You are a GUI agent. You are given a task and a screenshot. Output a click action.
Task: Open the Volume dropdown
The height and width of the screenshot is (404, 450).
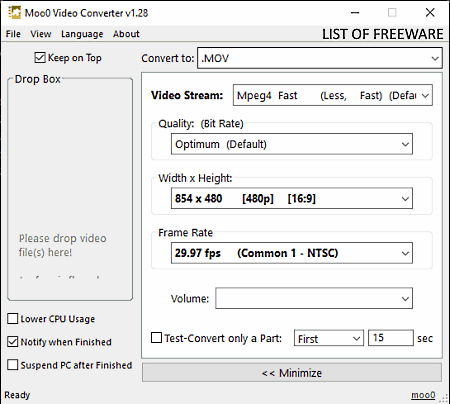point(314,298)
